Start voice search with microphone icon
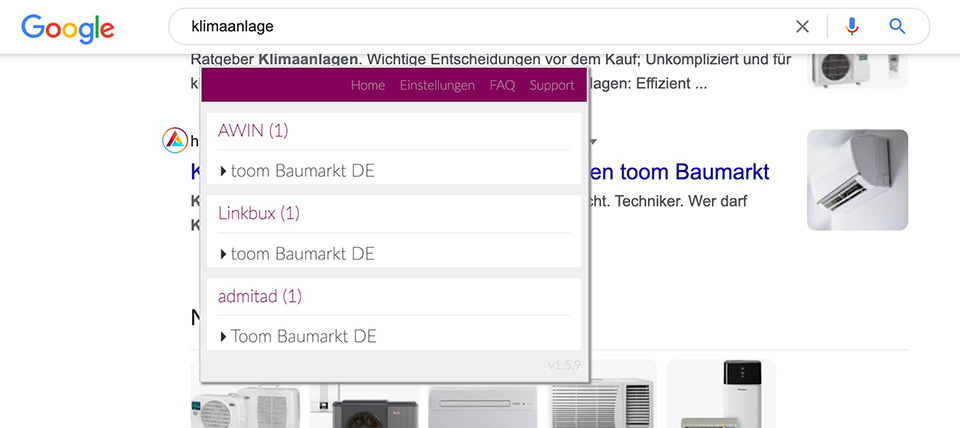The width and height of the screenshot is (960, 428). click(852, 26)
